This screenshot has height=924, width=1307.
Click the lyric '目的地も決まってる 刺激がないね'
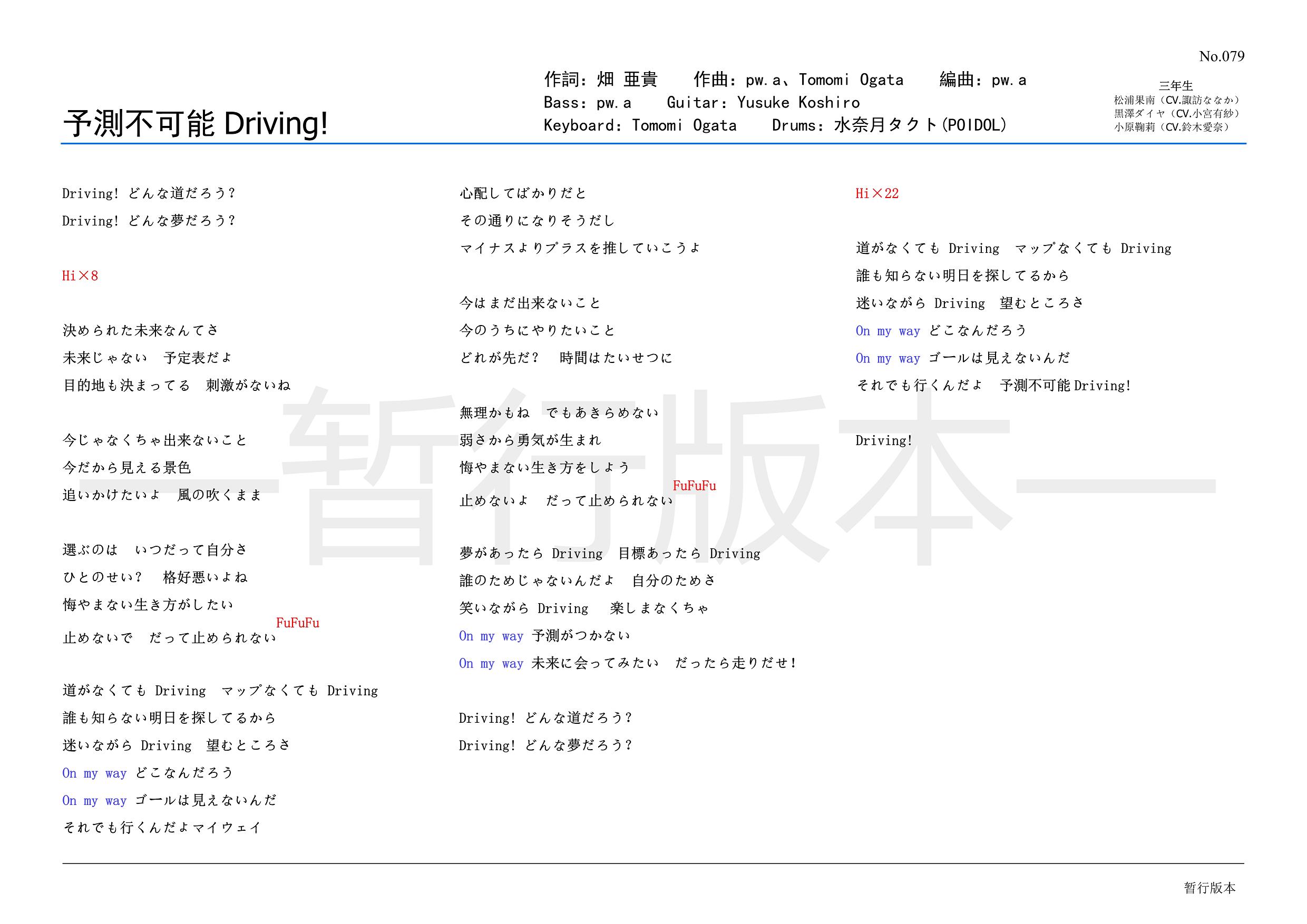click(177, 385)
